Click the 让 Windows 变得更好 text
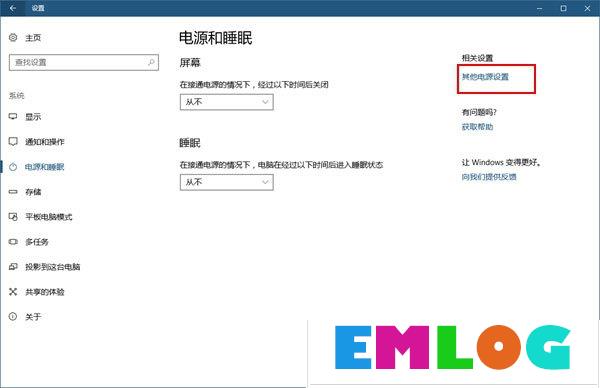The image size is (600, 388). (x=501, y=162)
